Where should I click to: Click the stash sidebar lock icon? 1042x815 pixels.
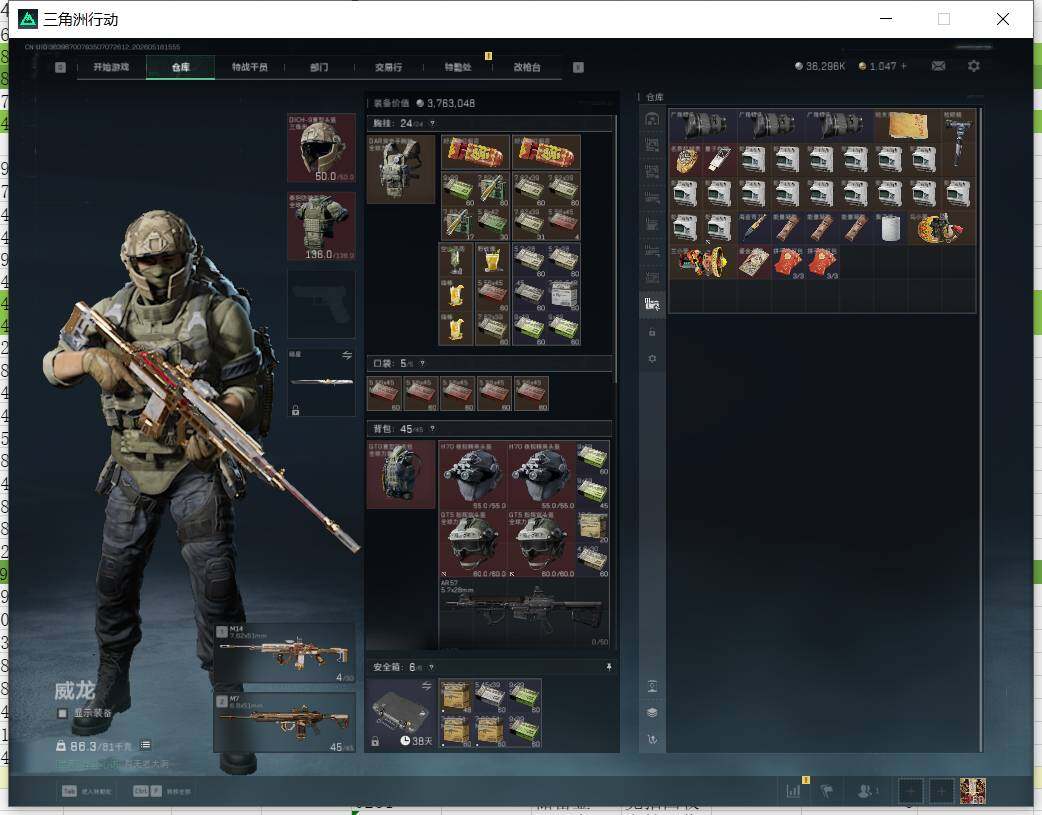[652, 332]
